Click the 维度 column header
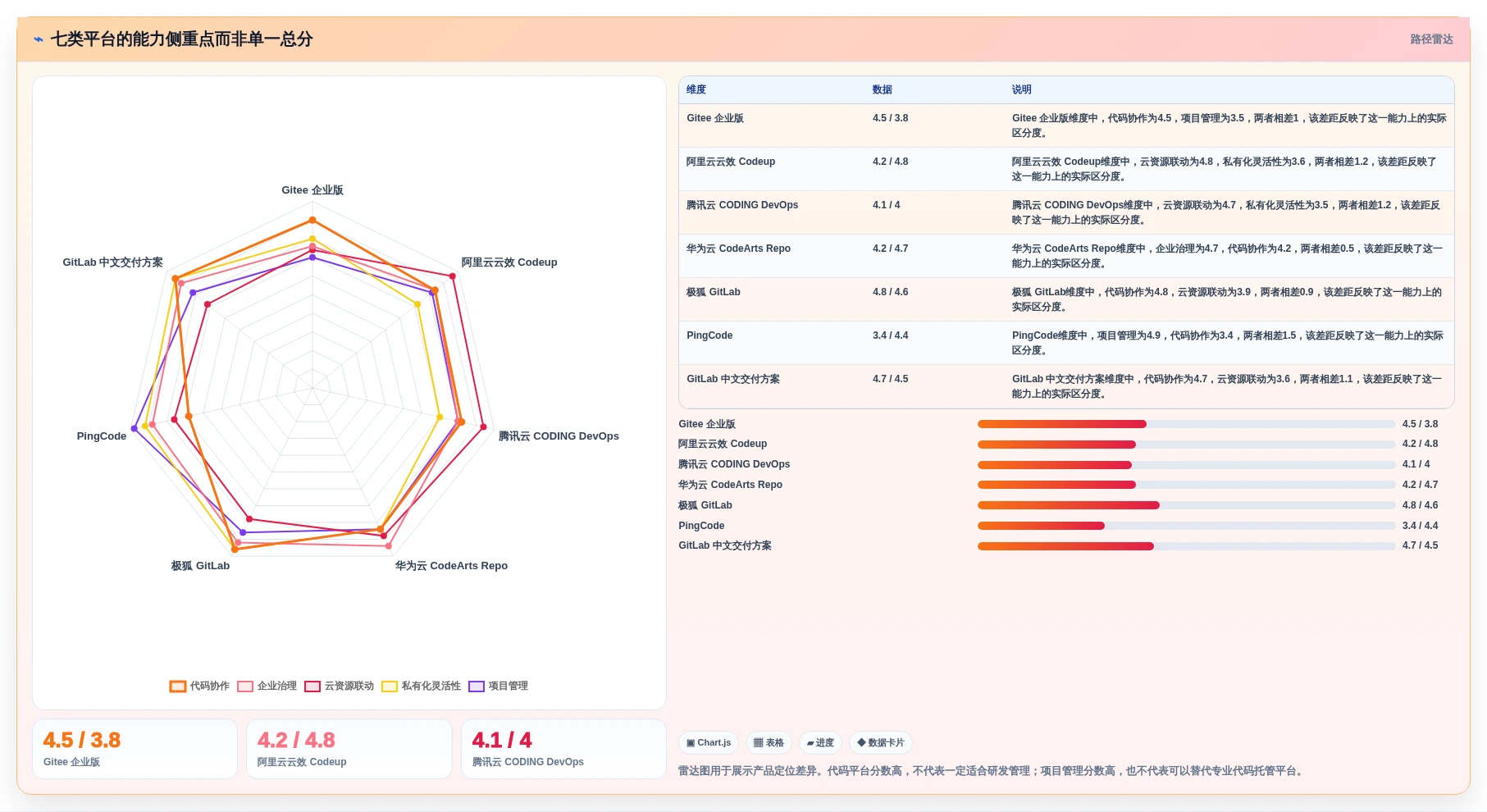The image size is (1487, 812). coord(696,90)
